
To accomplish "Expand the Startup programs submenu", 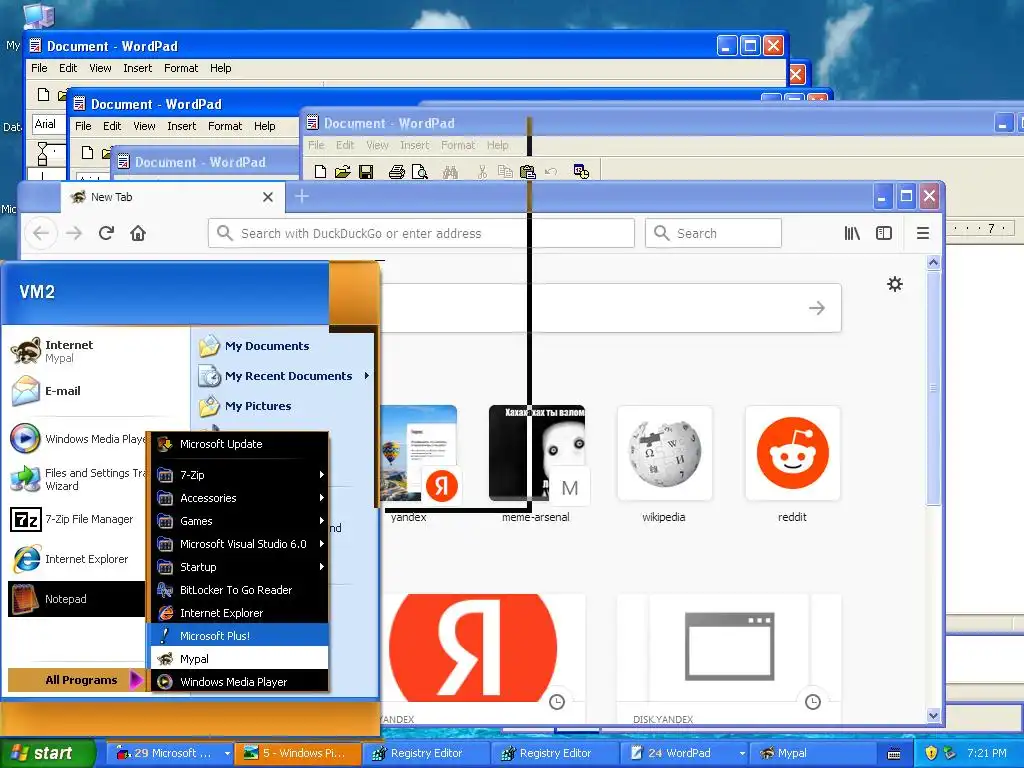I will 239,567.
